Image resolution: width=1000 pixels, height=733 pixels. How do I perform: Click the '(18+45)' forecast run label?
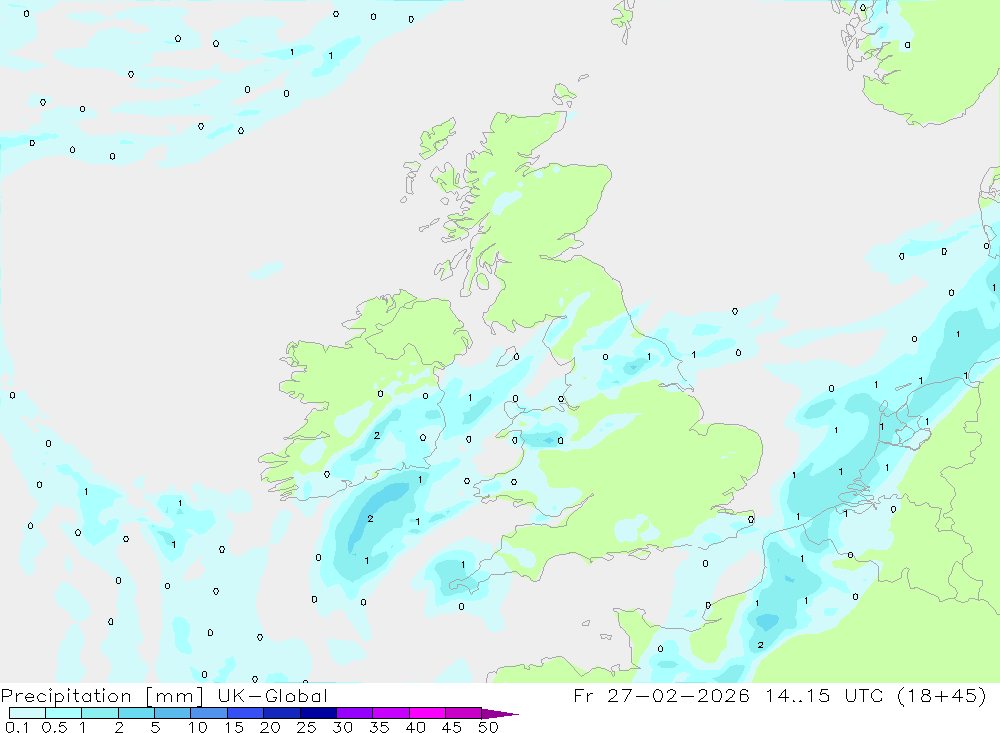point(942,695)
